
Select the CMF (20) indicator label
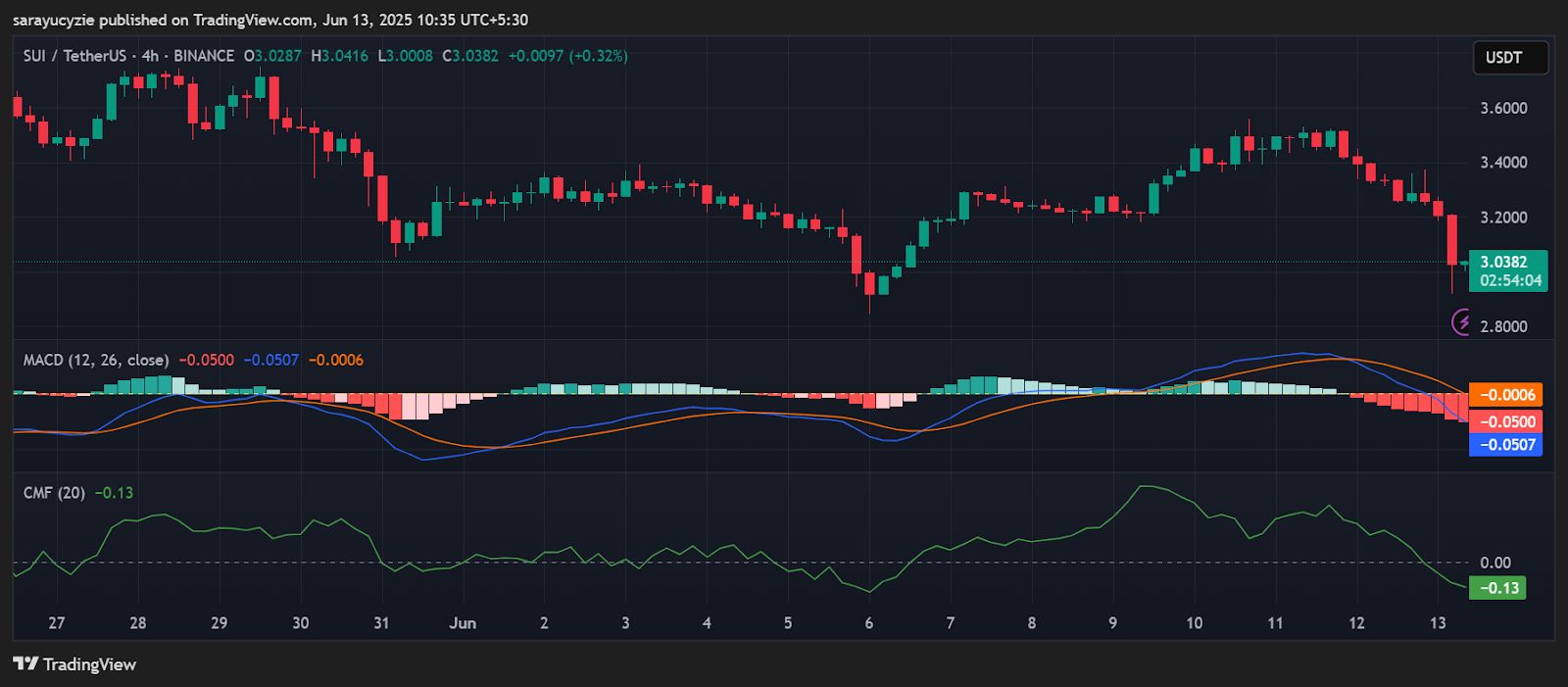[54, 493]
